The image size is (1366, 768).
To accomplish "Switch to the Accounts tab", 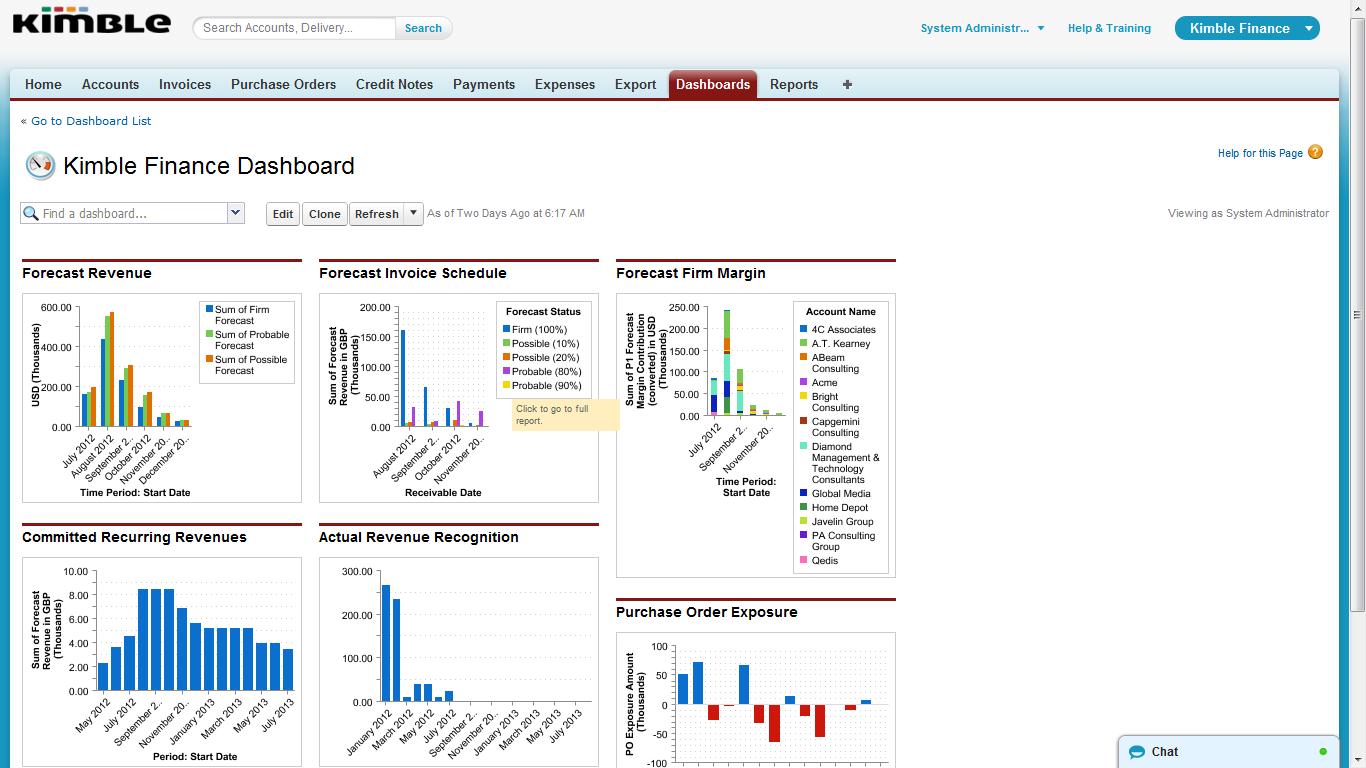I will [110, 85].
